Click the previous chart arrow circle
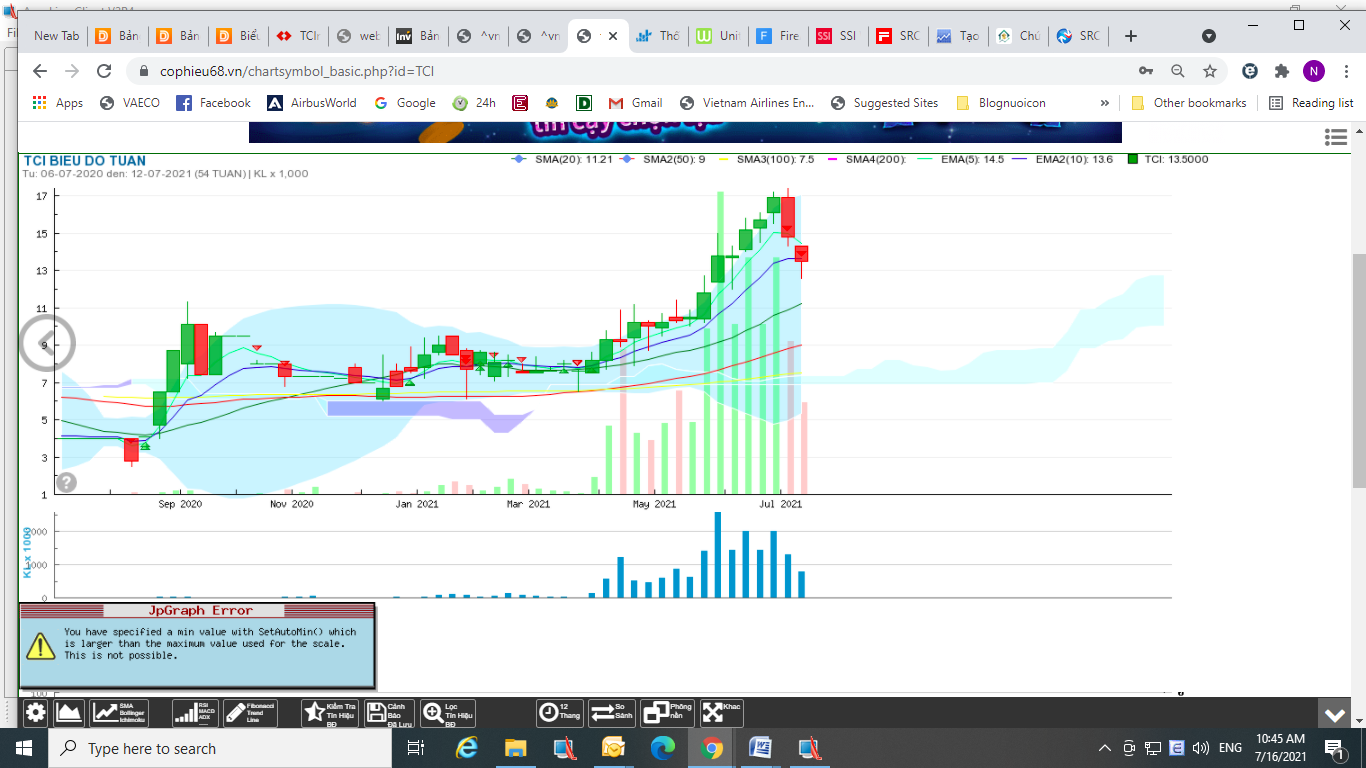The image size is (1366, 768). click(x=46, y=344)
